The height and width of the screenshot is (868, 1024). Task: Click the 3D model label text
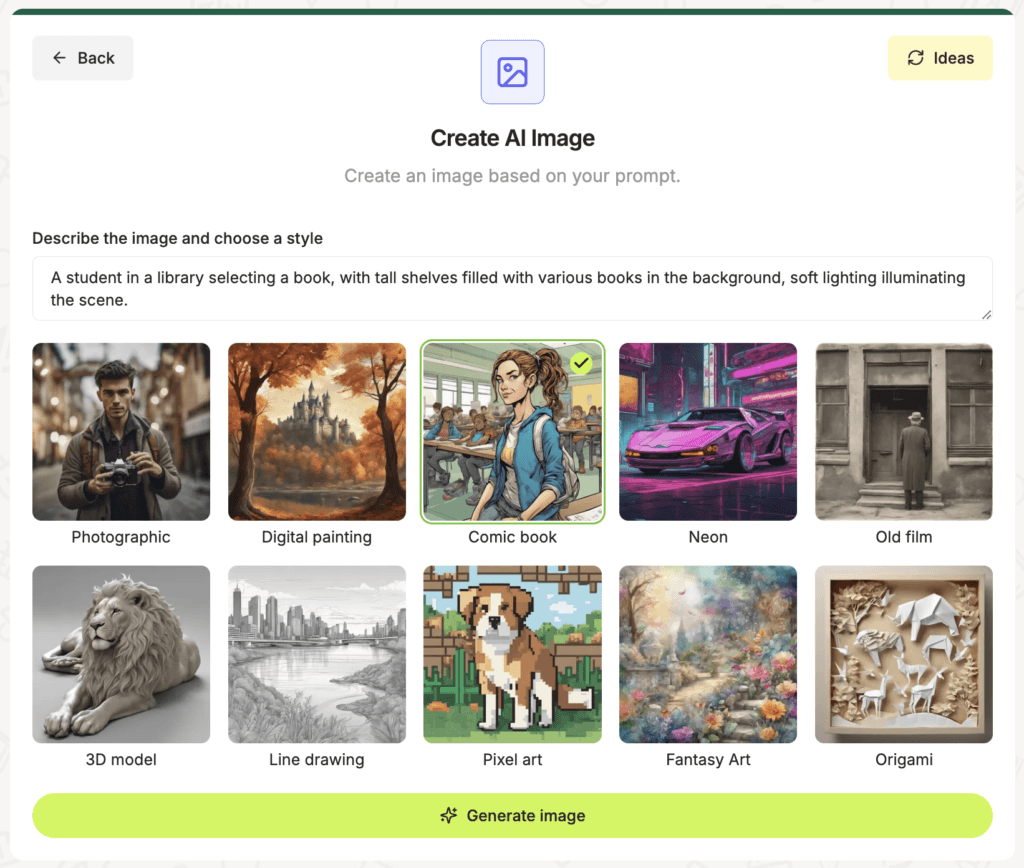121,760
